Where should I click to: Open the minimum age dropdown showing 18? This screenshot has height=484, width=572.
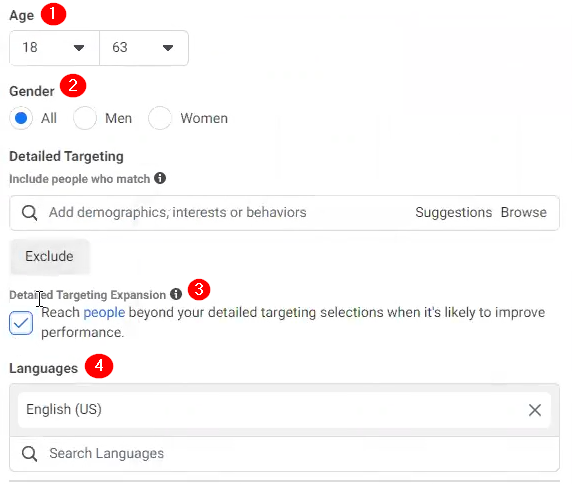54,48
